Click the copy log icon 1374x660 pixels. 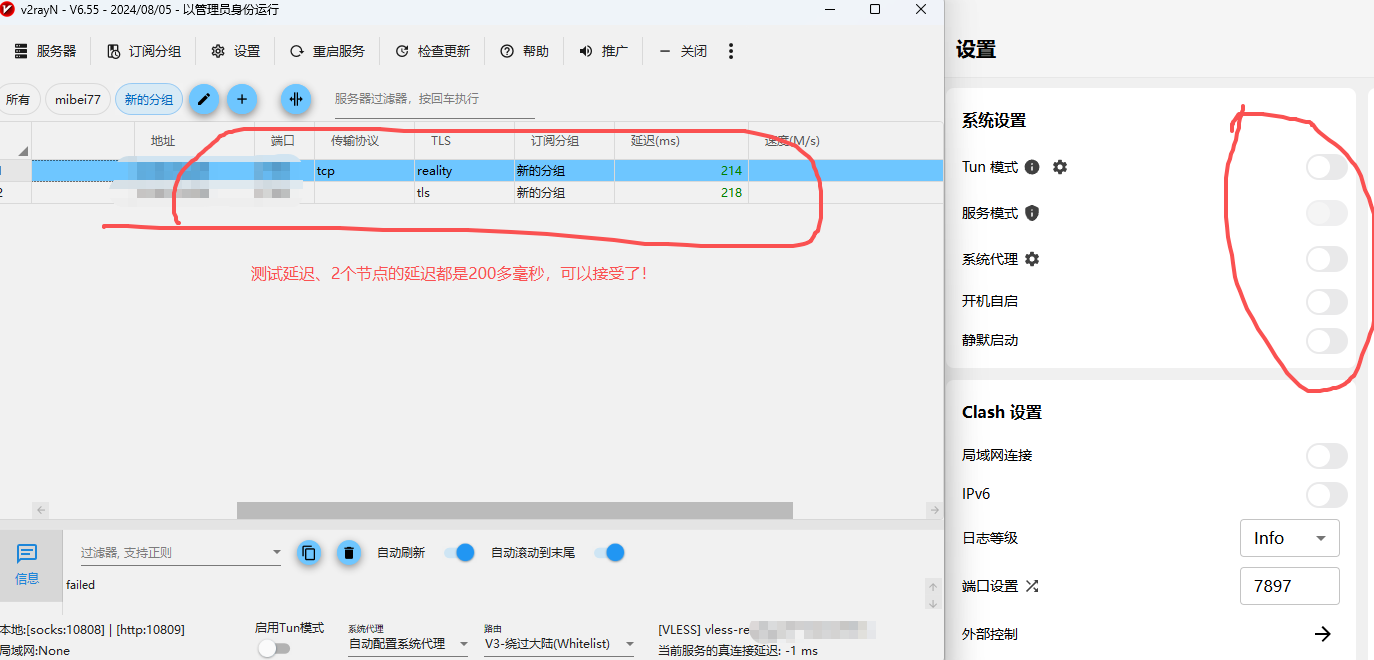tap(309, 552)
